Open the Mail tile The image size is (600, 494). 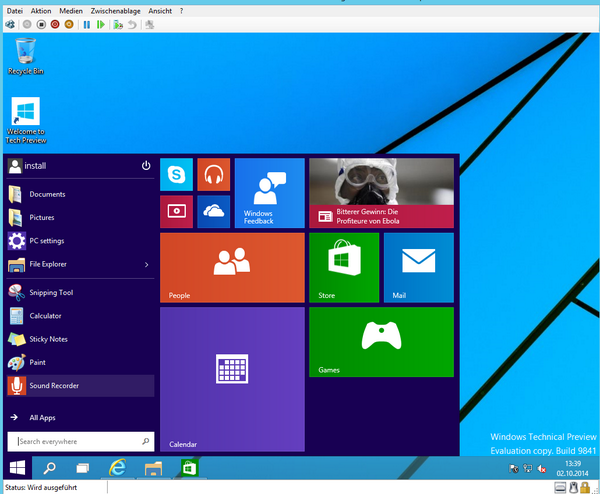419,267
